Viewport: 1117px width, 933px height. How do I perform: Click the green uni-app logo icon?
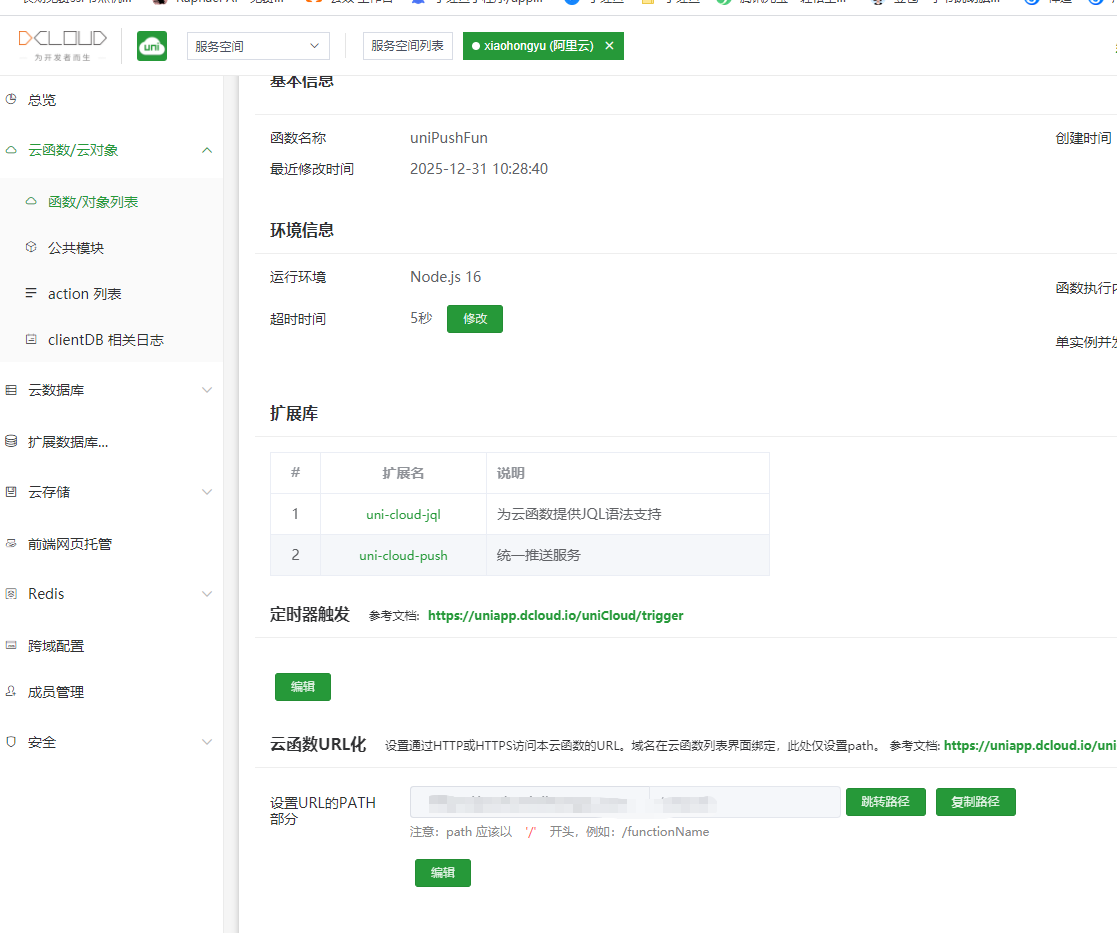(151, 46)
